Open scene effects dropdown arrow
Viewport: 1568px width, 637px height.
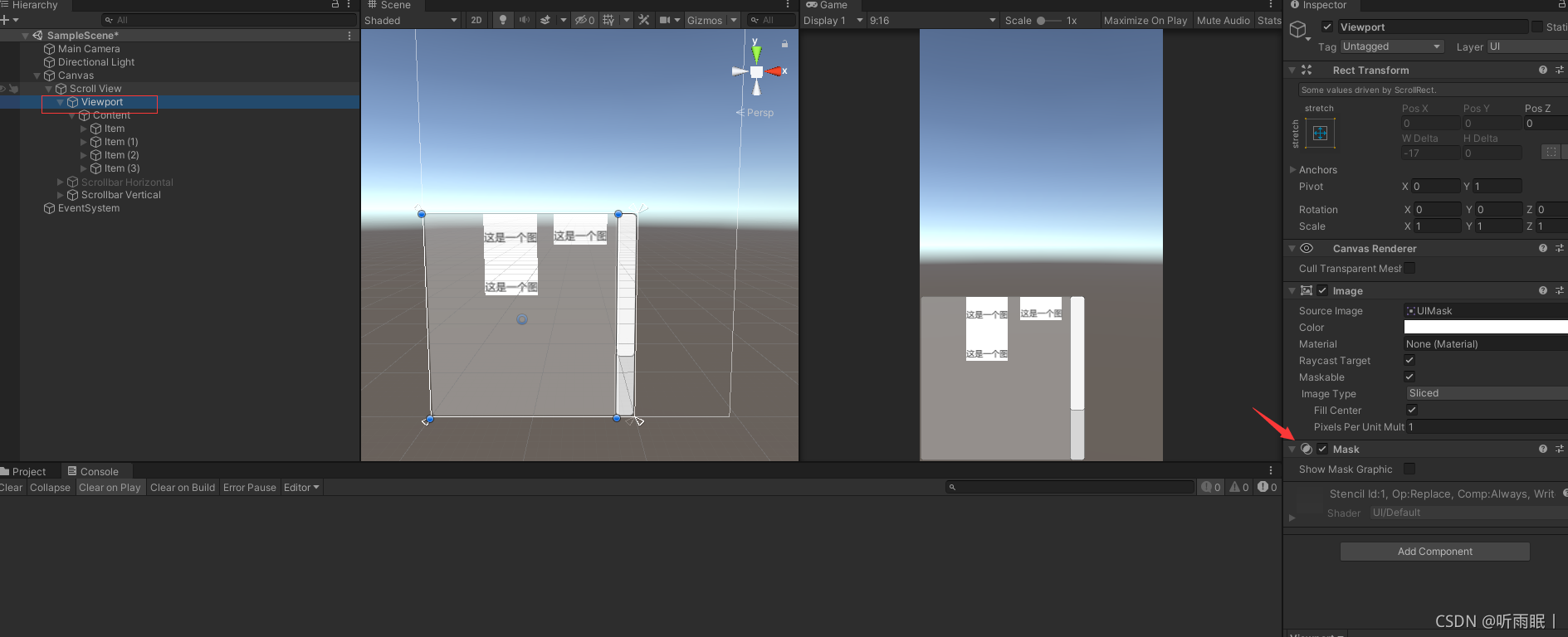(564, 21)
